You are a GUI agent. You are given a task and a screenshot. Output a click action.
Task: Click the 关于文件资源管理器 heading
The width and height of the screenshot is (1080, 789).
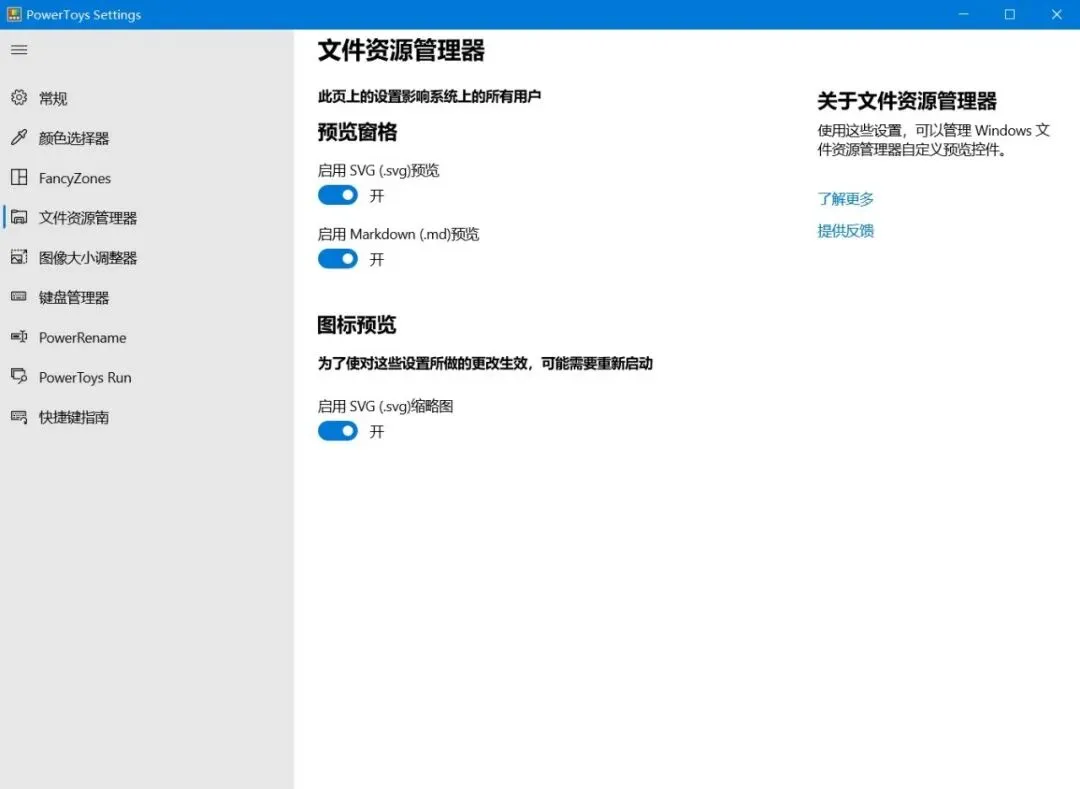point(906,101)
